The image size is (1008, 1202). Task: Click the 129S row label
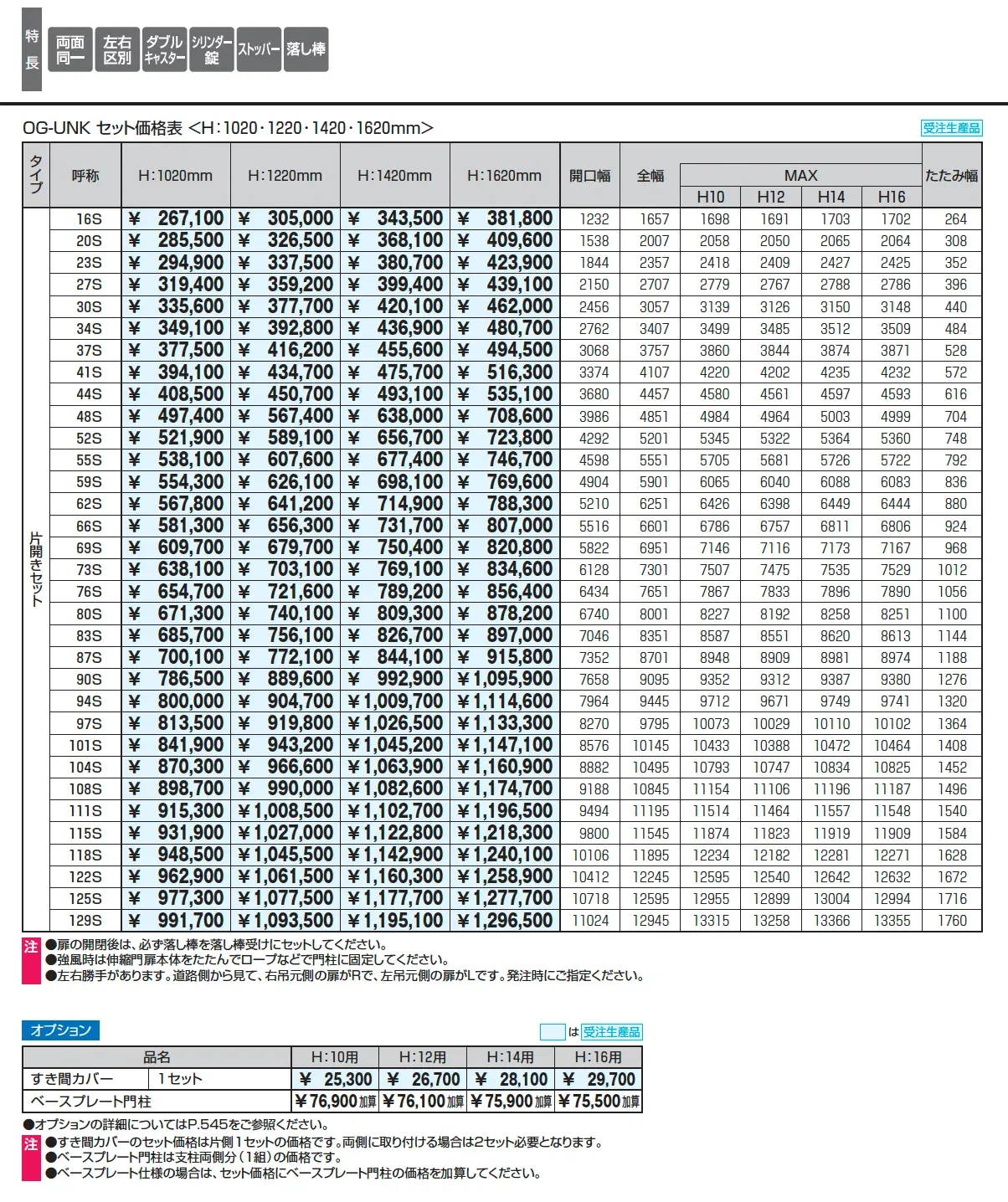pyautogui.click(x=85, y=921)
